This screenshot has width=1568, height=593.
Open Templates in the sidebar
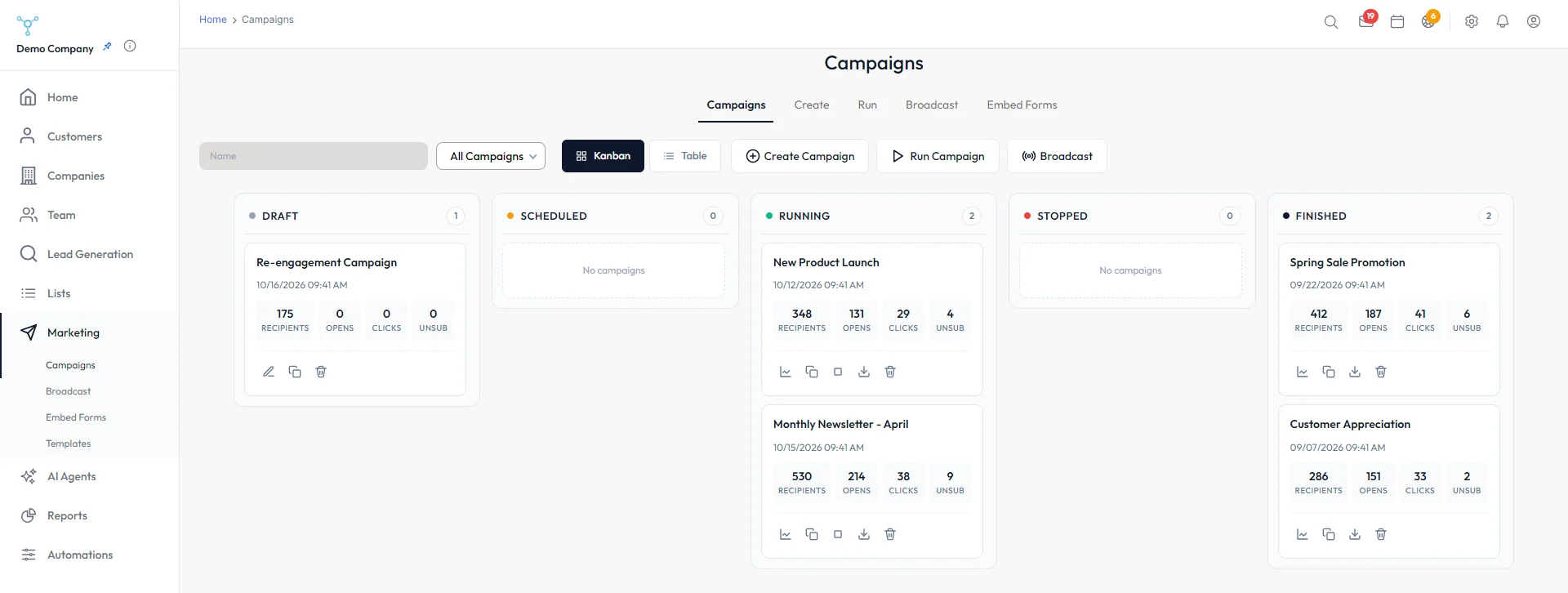[x=69, y=444]
